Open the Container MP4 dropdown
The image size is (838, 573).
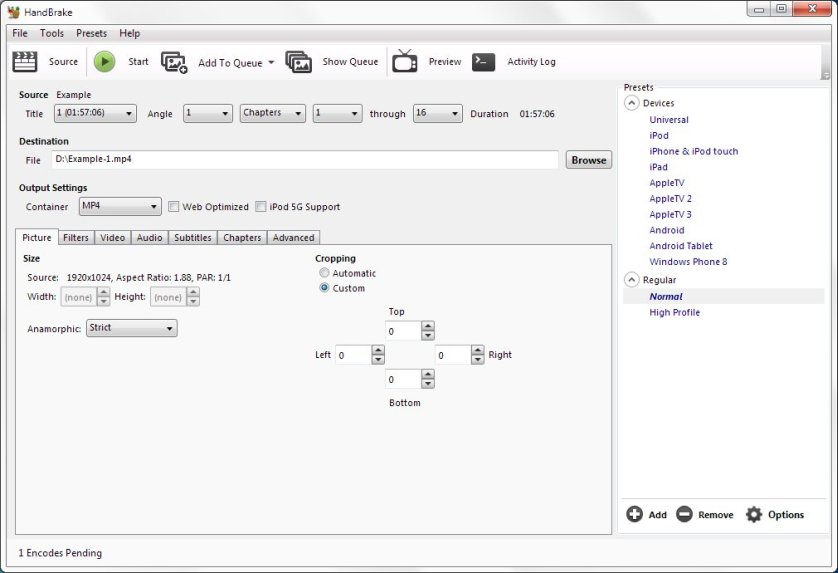click(x=120, y=206)
